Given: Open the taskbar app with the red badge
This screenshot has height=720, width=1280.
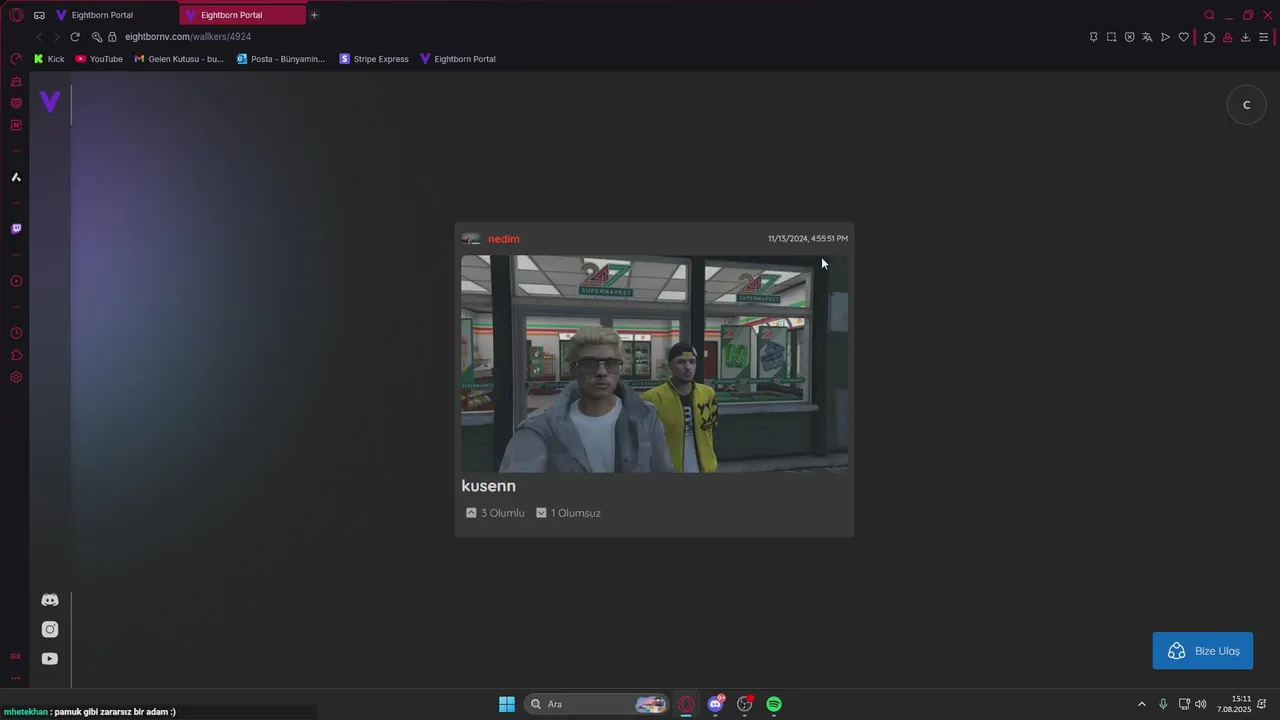Looking at the screenshot, I should tap(745, 704).
